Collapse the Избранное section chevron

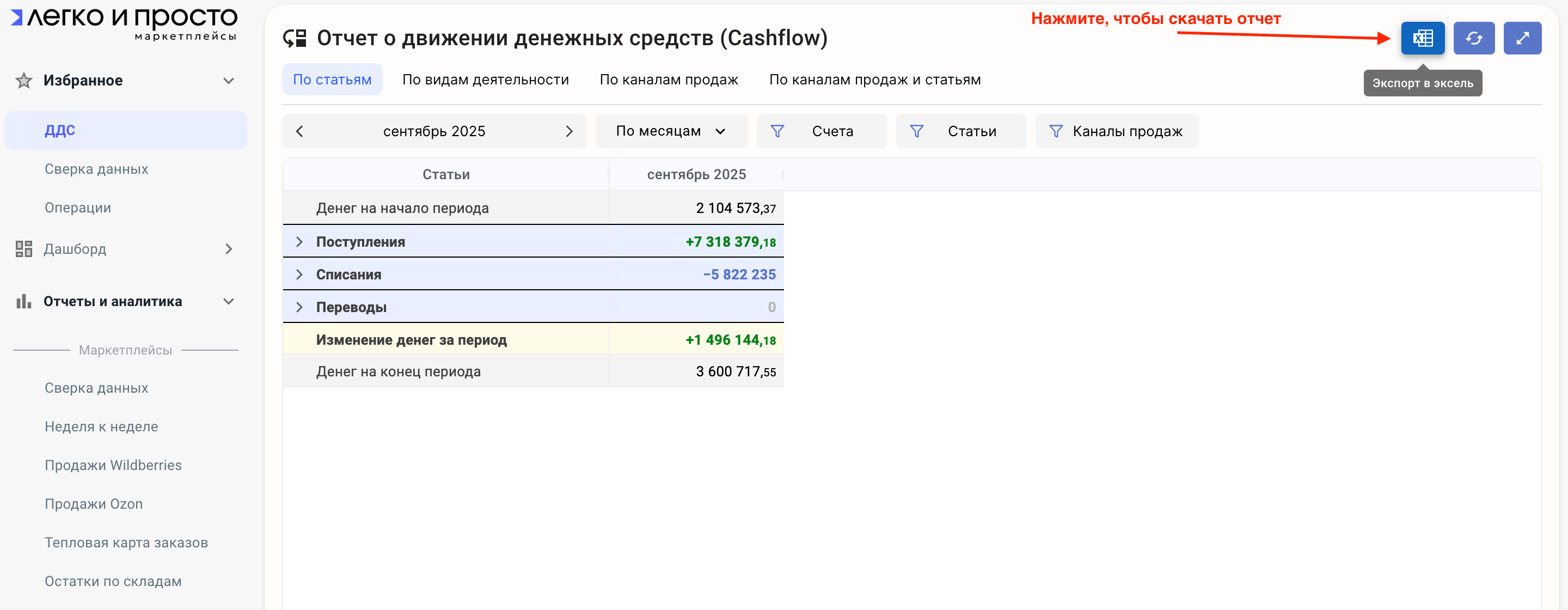point(228,81)
